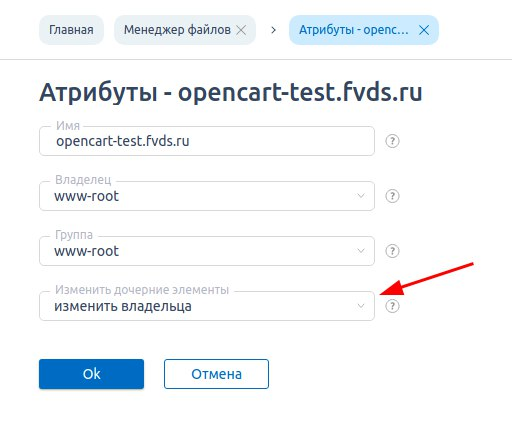Expand the Группа dropdown arrow

coord(361,251)
